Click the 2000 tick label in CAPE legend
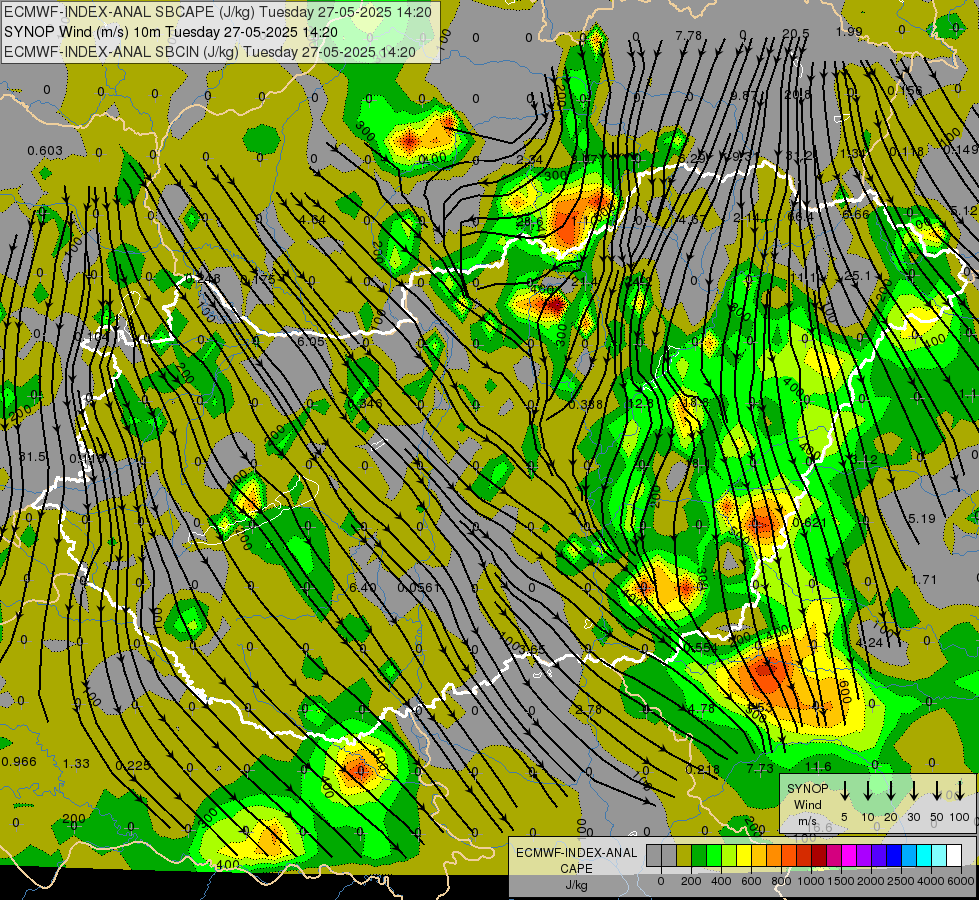Screen dimensions: 979x900 871,881
